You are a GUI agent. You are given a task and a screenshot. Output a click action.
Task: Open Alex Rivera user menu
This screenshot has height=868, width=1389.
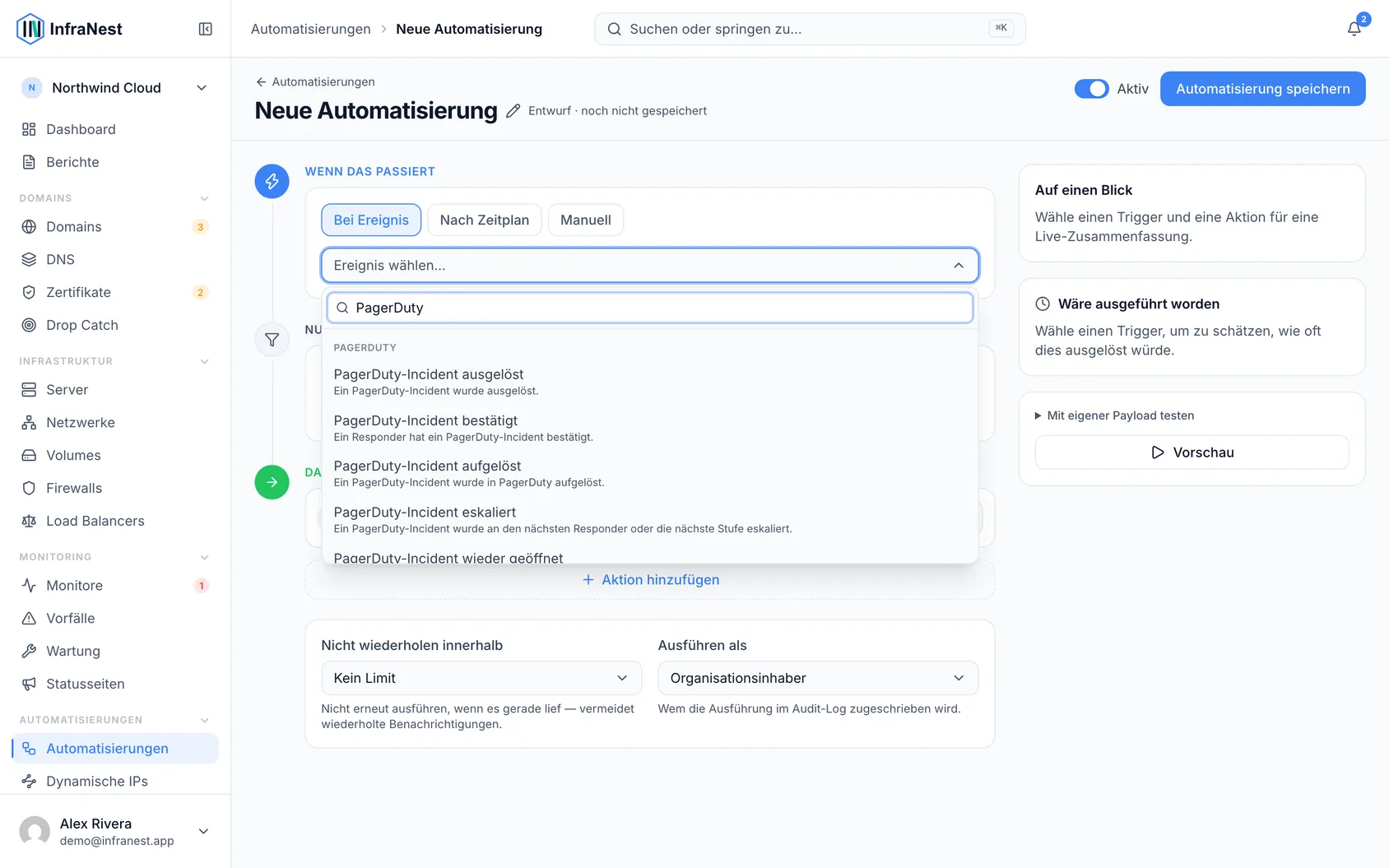click(114, 831)
